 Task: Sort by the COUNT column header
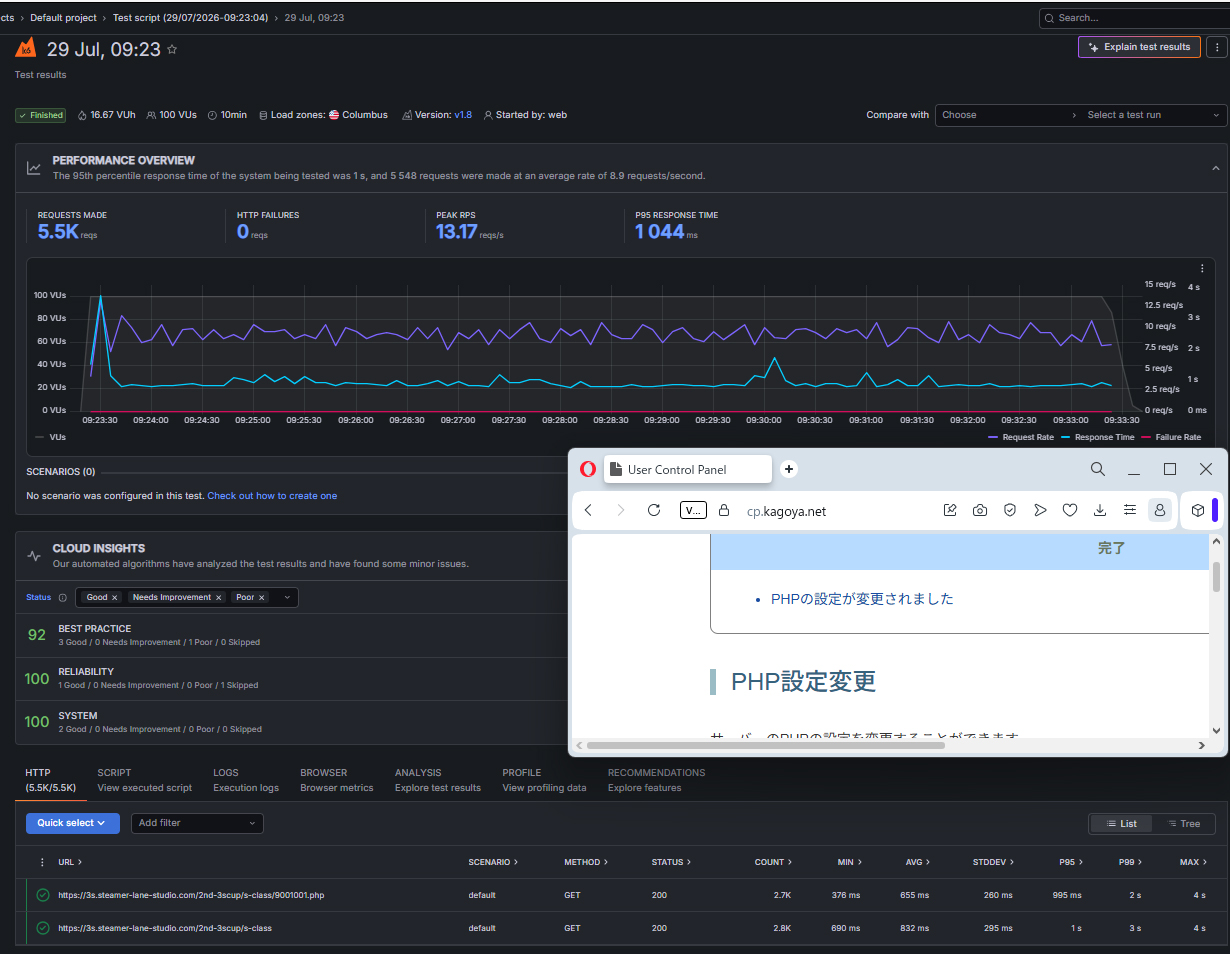coord(773,862)
